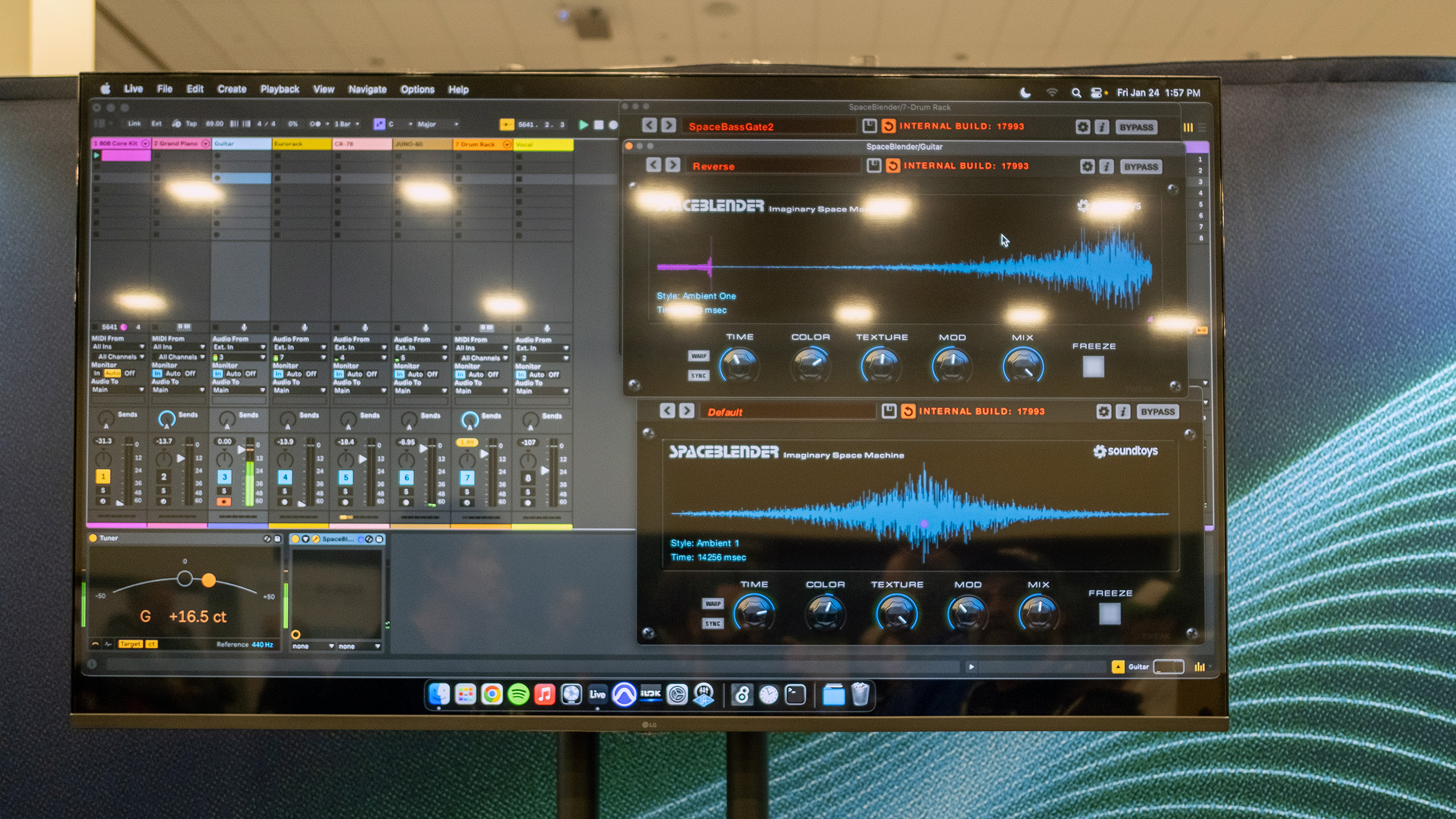This screenshot has height=819, width=1456.
Task: Toggle track 1 activator button
Action: pos(103,476)
